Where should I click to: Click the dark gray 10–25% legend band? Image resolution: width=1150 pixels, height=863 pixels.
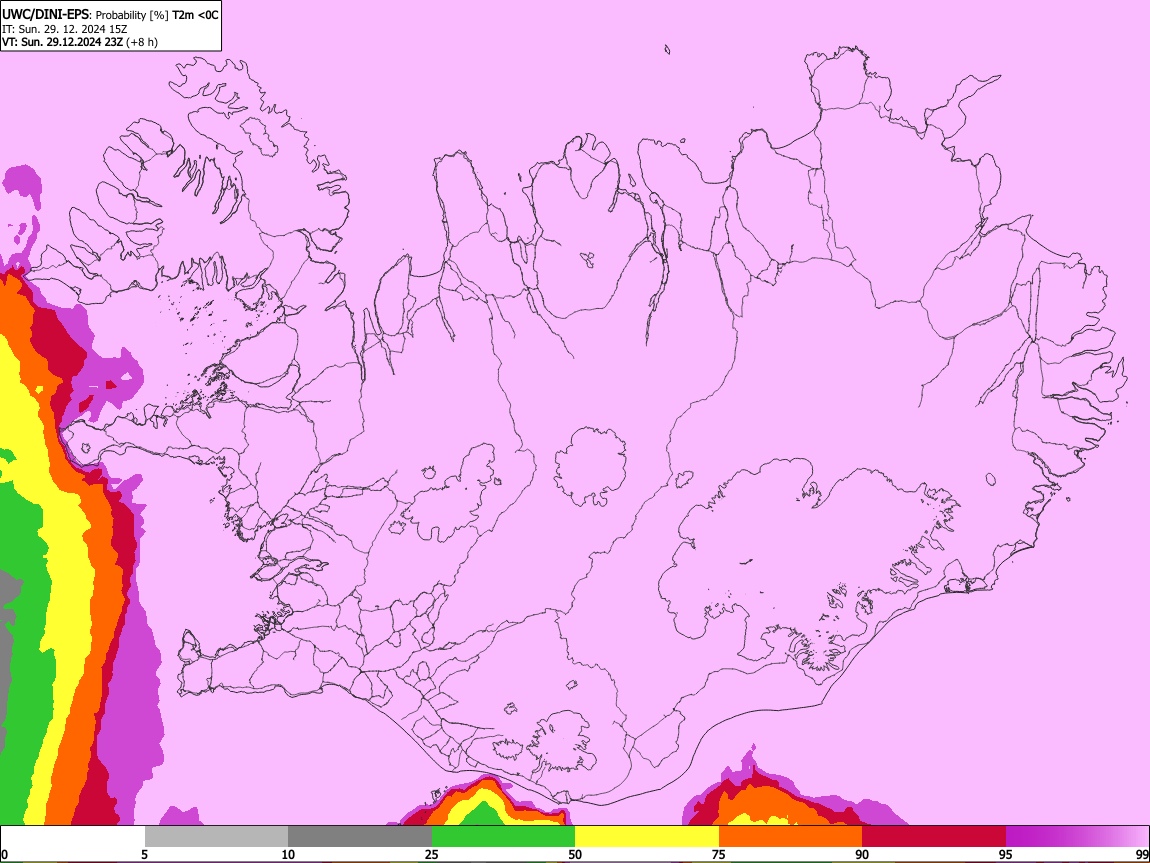(360, 837)
